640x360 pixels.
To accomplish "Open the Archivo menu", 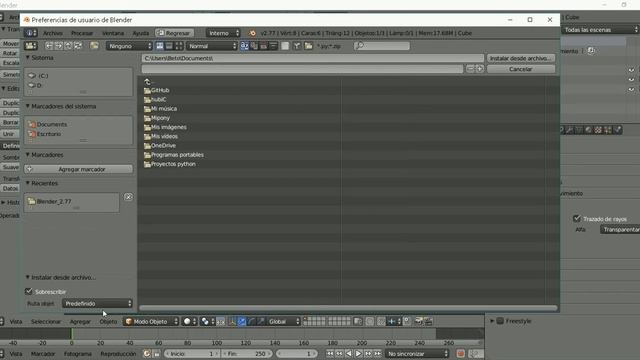I will click(53, 33).
